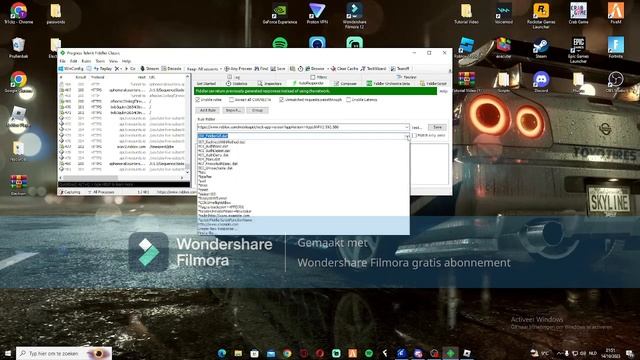The image size is (640, 360).
Task: Open the Edit menu
Action: click(x=73, y=61)
